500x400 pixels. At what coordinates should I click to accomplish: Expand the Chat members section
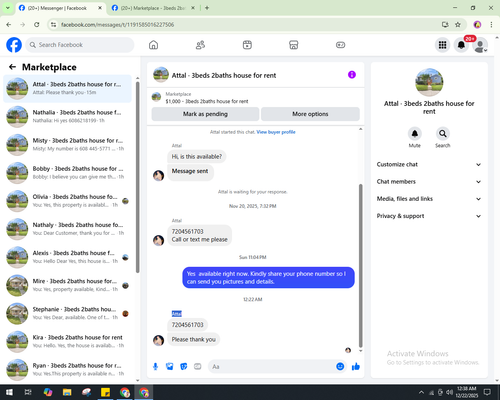pos(429,182)
